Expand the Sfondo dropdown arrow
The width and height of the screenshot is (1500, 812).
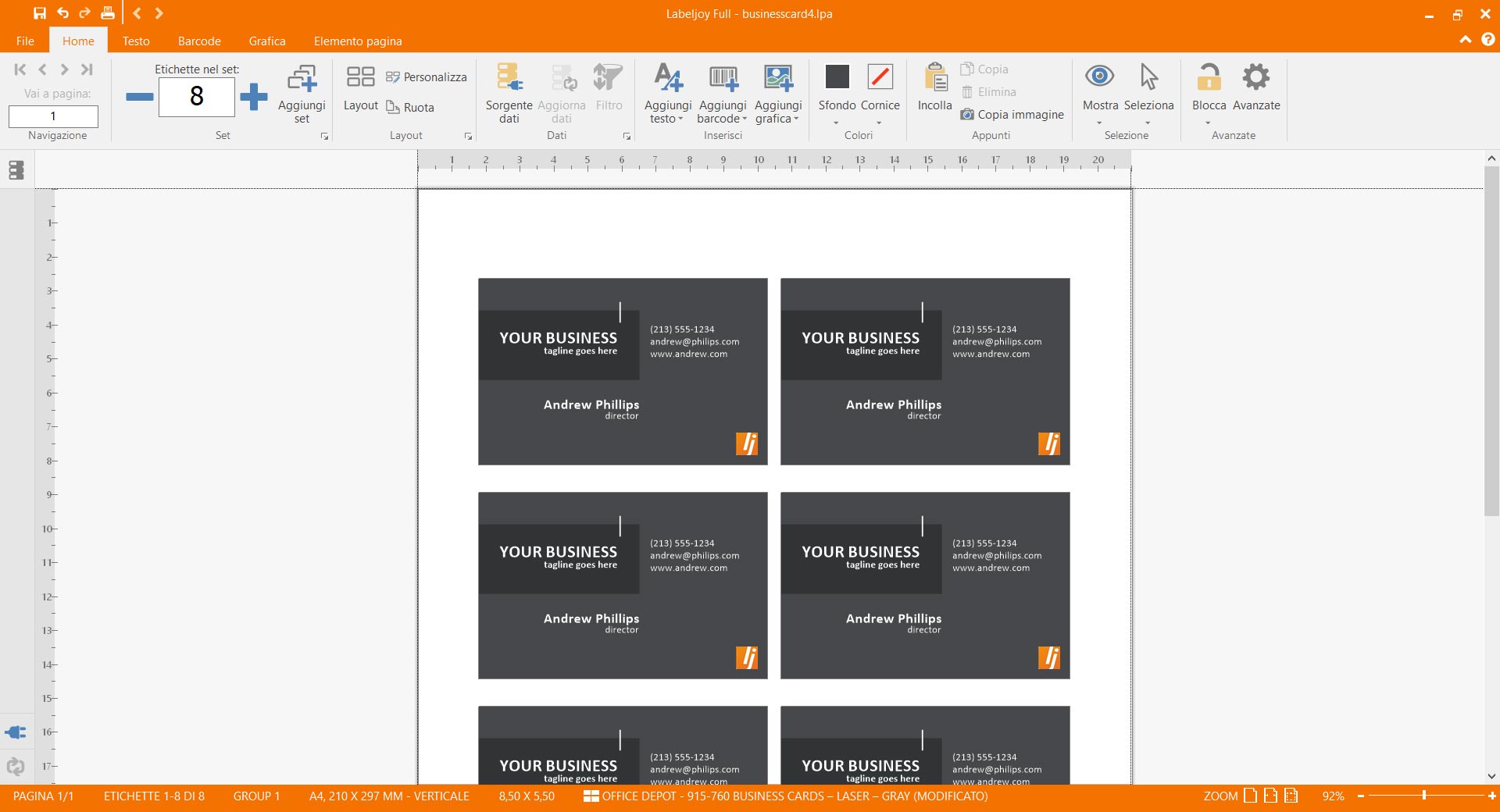836,123
